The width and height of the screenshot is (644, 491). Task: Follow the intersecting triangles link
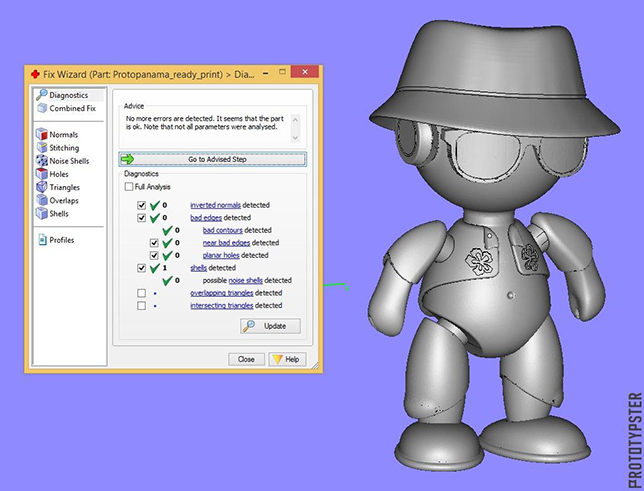[221, 306]
